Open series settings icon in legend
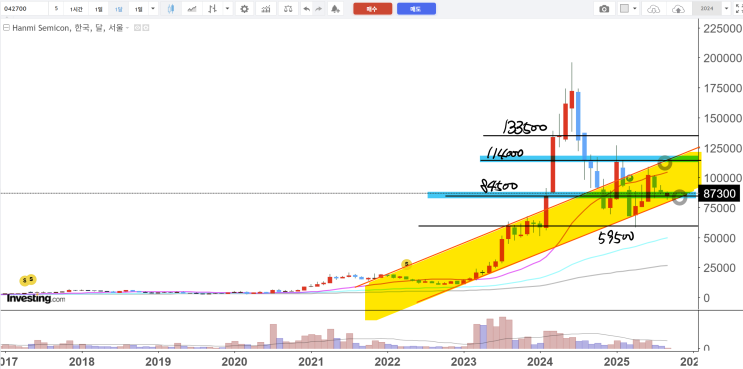743x369 pixels. click(146, 28)
